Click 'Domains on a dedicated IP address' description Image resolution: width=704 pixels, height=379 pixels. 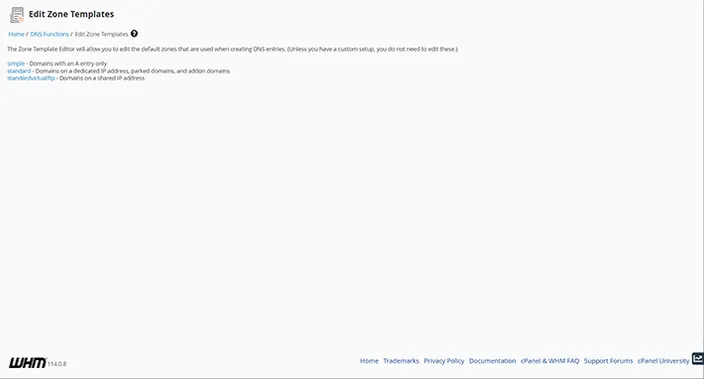click(x=132, y=71)
